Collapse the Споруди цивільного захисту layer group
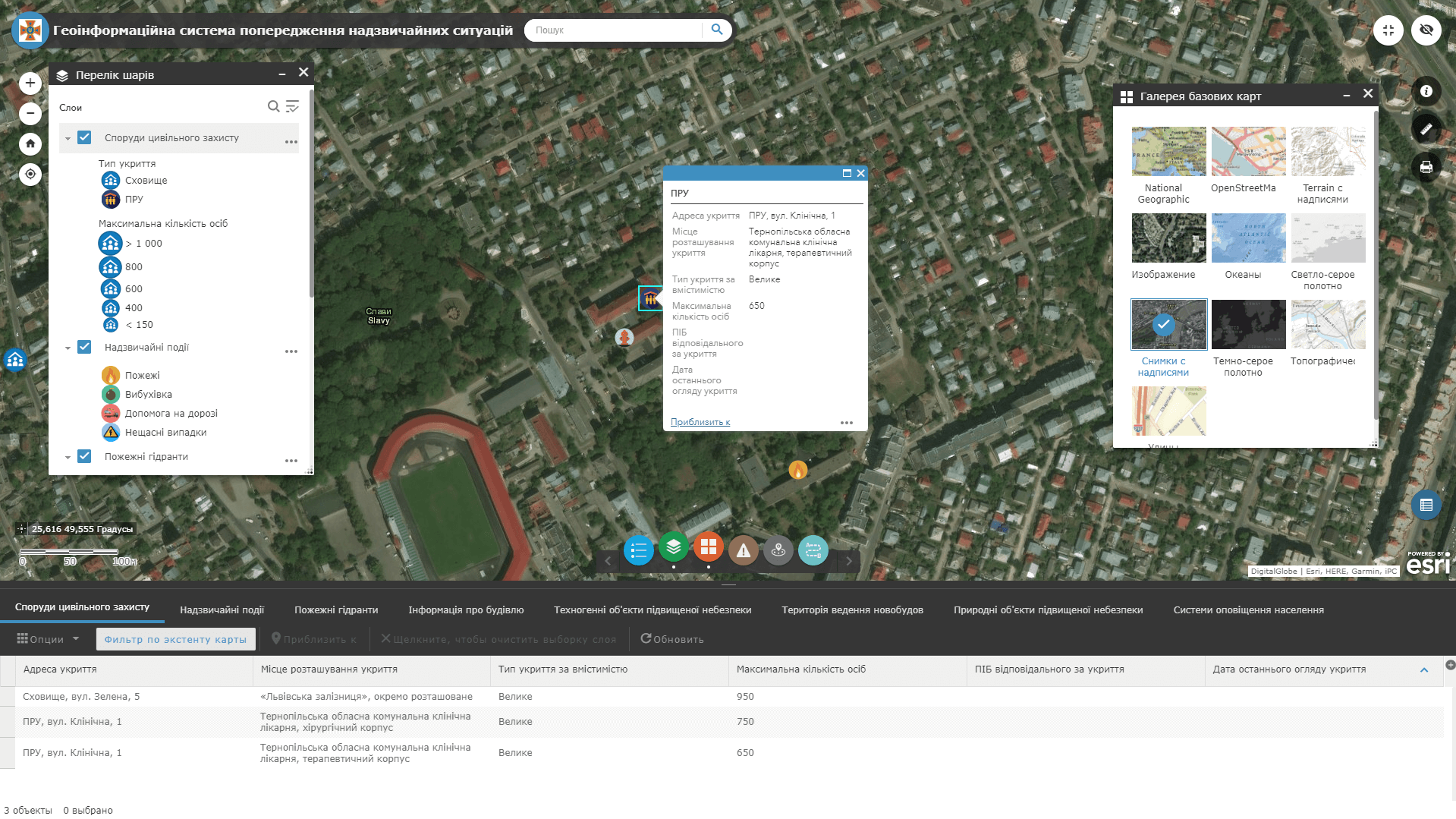Viewport: 1456px width, 819px height. click(67, 138)
